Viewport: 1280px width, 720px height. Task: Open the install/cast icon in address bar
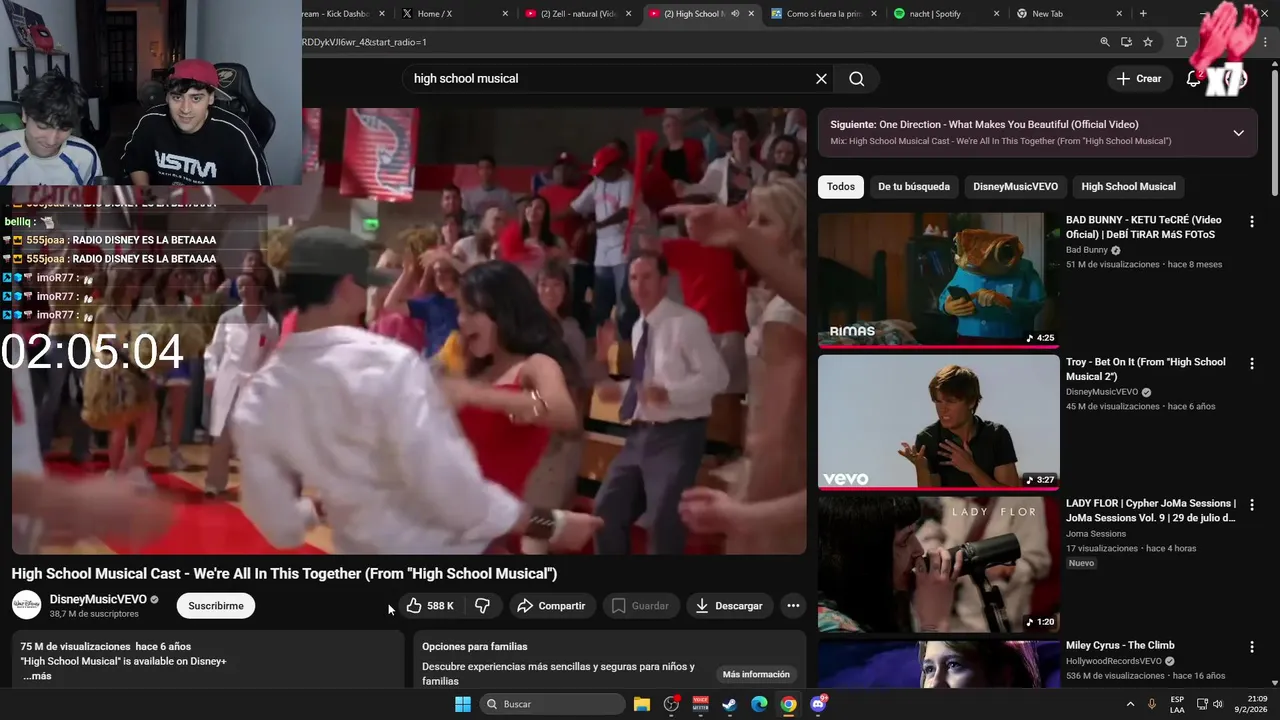pyautogui.click(x=1127, y=42)
